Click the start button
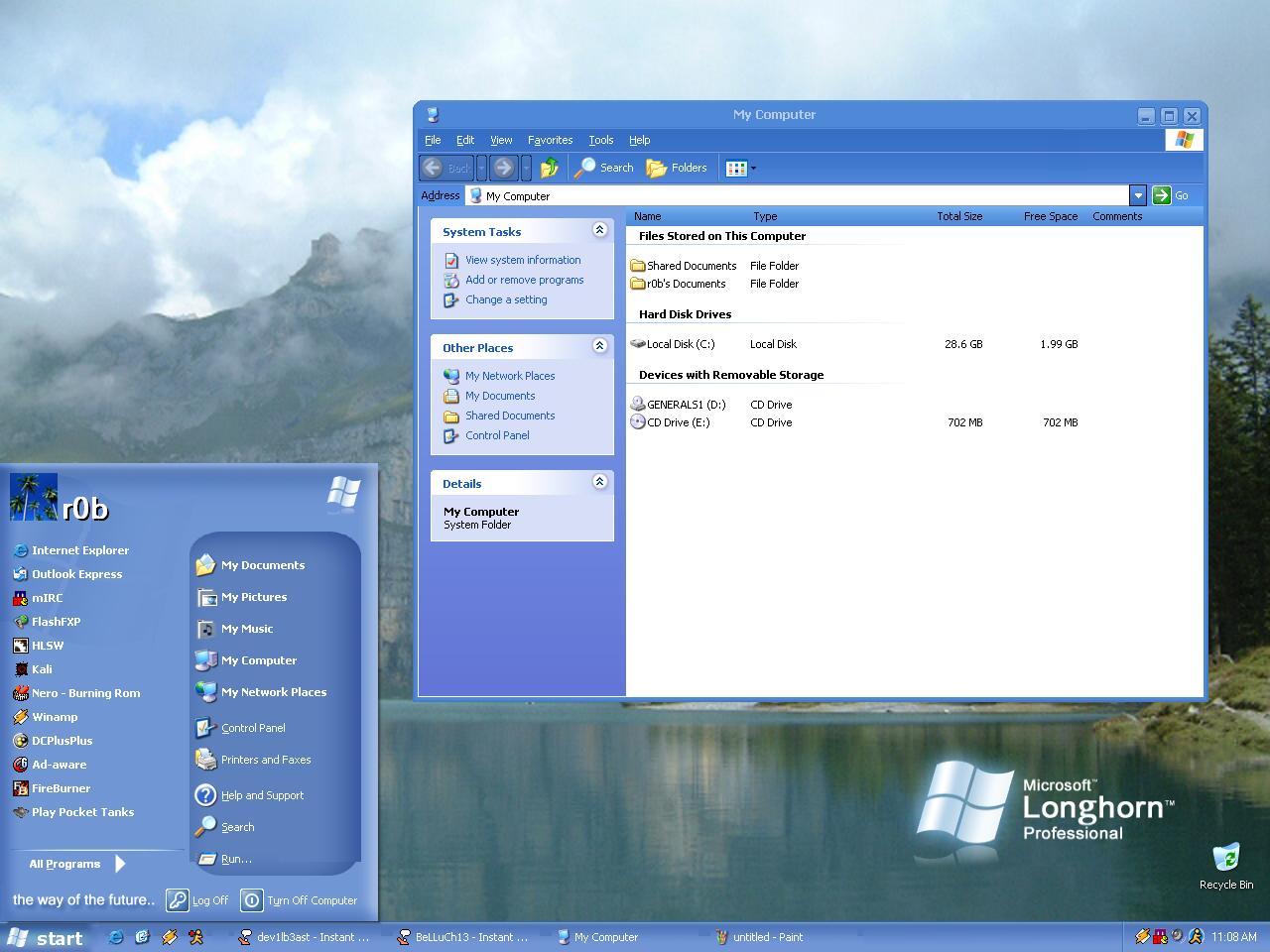Image resolution: width=1270 pixels, height=952 pixels. click(46, 938)
